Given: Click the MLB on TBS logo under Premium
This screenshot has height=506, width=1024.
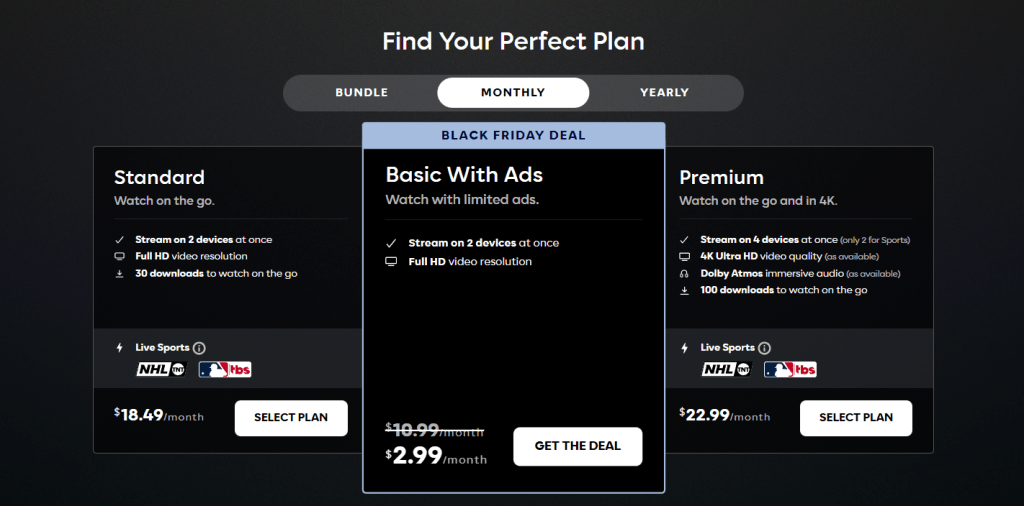Looking at the screenshot, I should pyautogui.click(x=790, y=370).
